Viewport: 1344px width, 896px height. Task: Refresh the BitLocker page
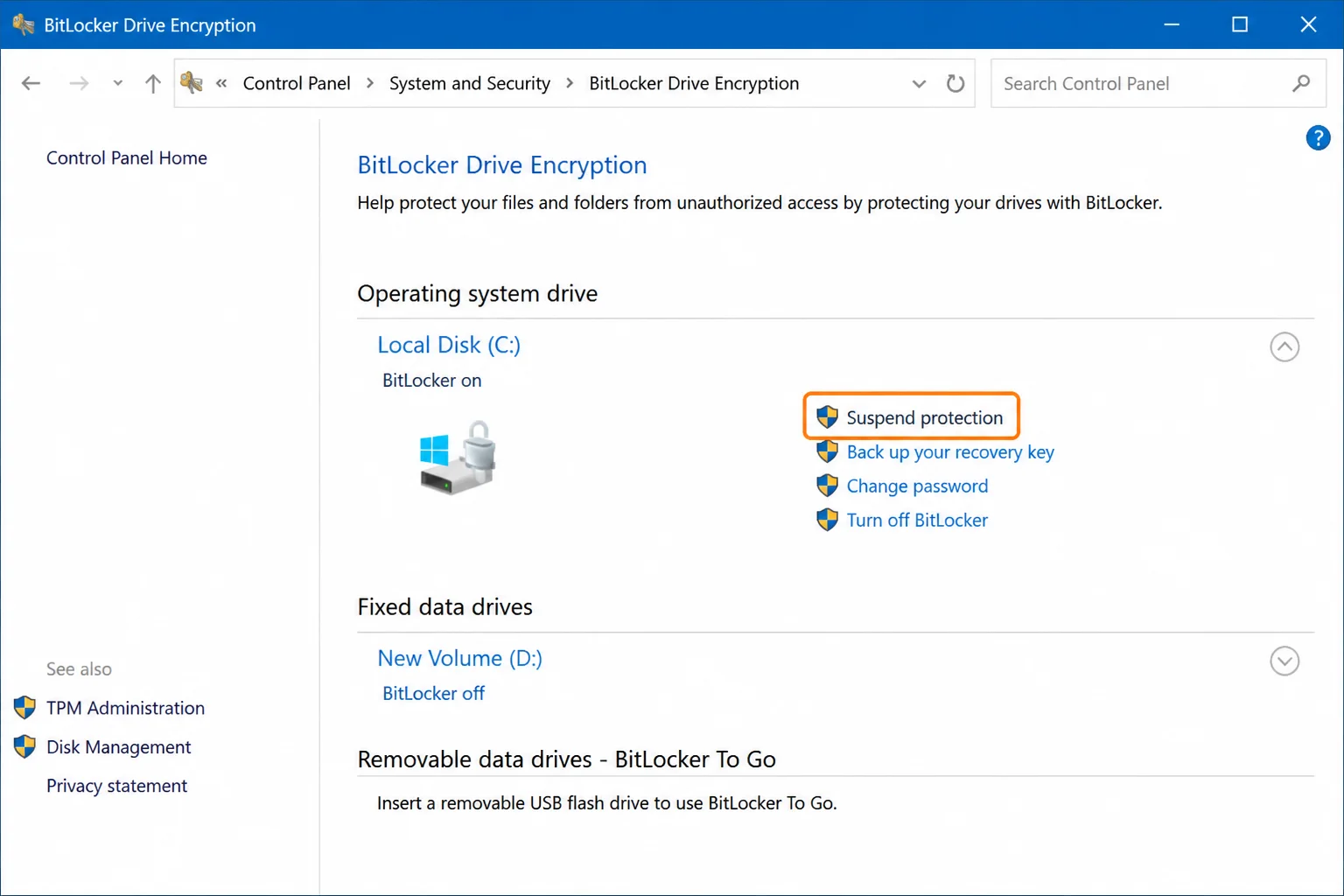click(955, 83)
